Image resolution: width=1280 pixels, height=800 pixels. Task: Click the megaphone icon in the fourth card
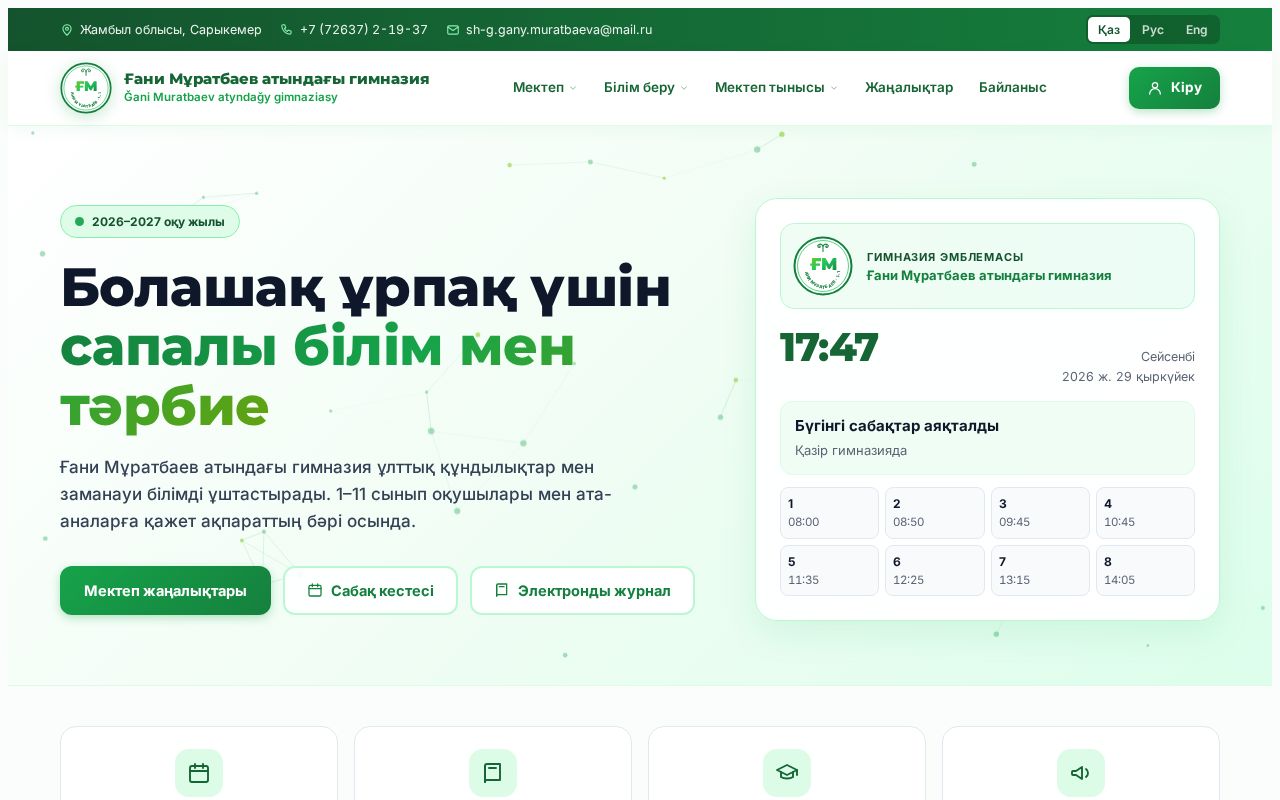1081,773
